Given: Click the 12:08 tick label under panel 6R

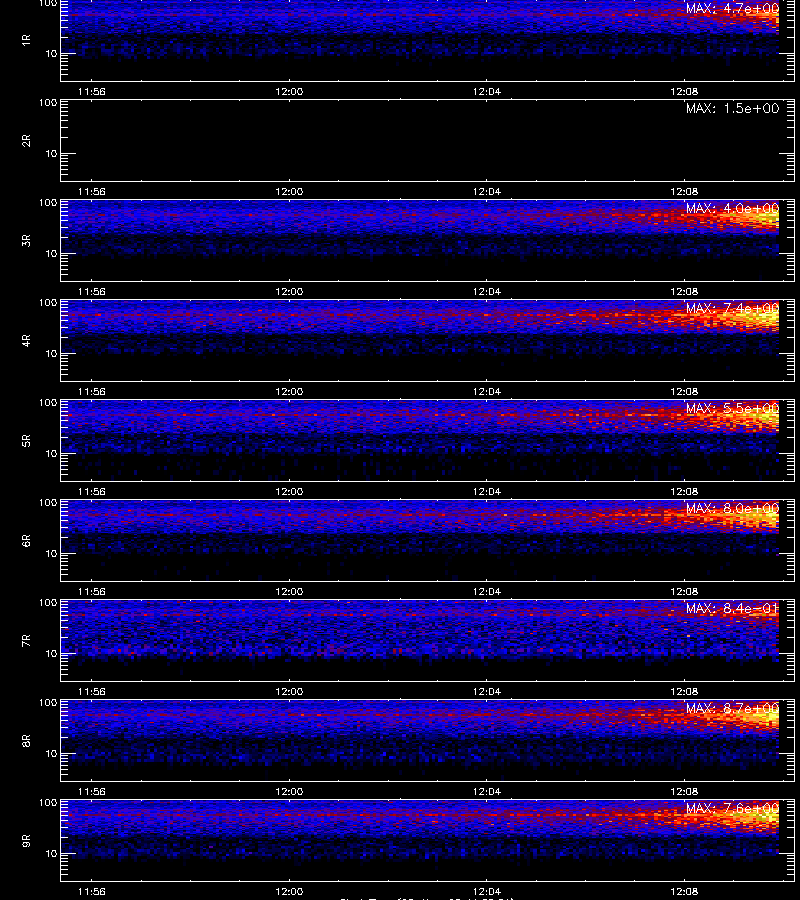Looking at the screenshot, I should [684, 592].
